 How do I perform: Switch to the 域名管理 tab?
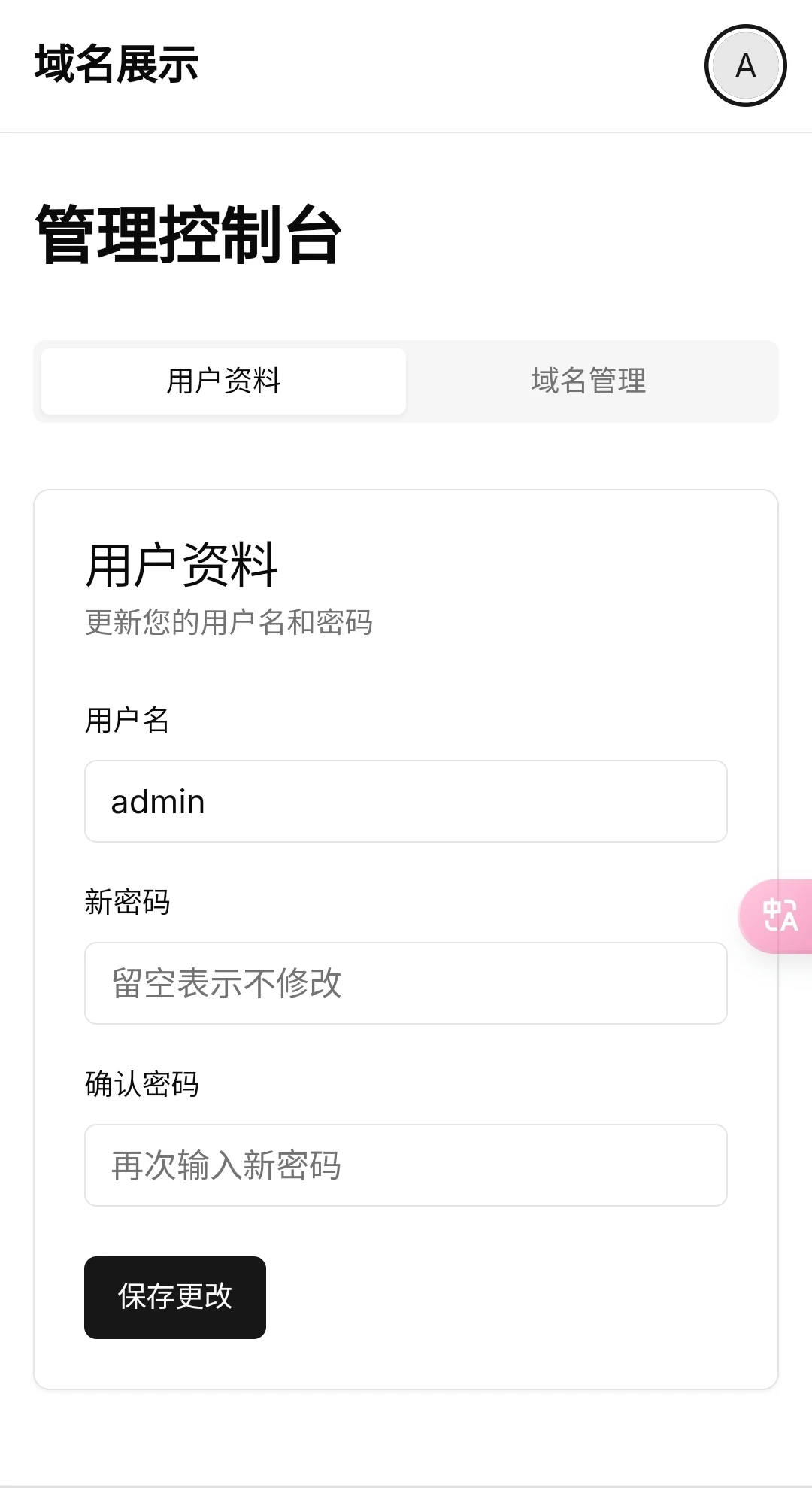pos(589,381)
